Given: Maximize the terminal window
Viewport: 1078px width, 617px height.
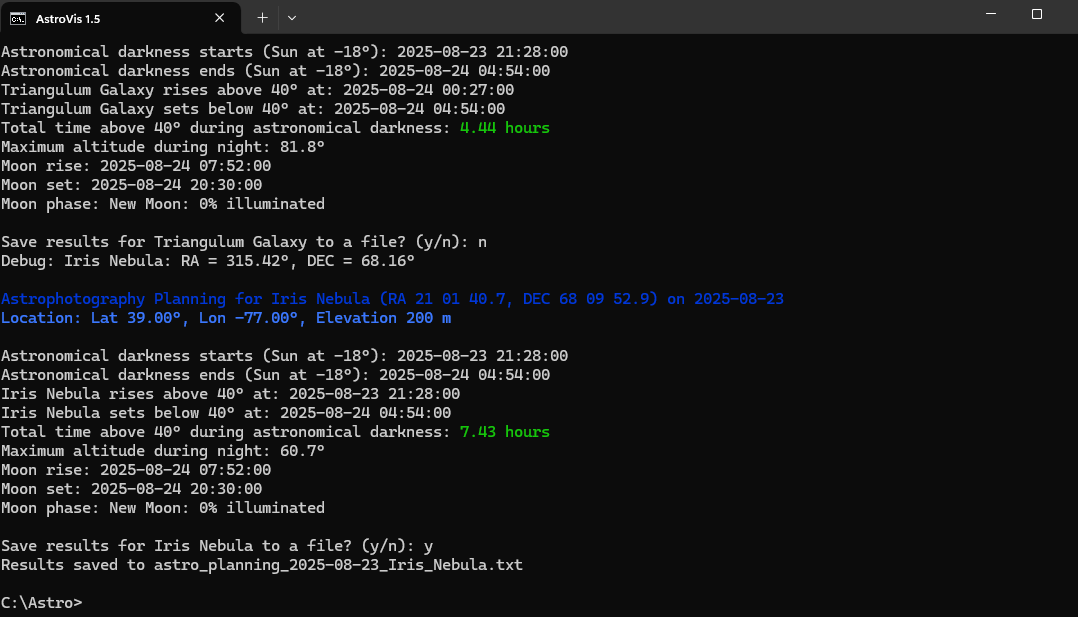Looking at the screenshot, I should coord(1037,14).
